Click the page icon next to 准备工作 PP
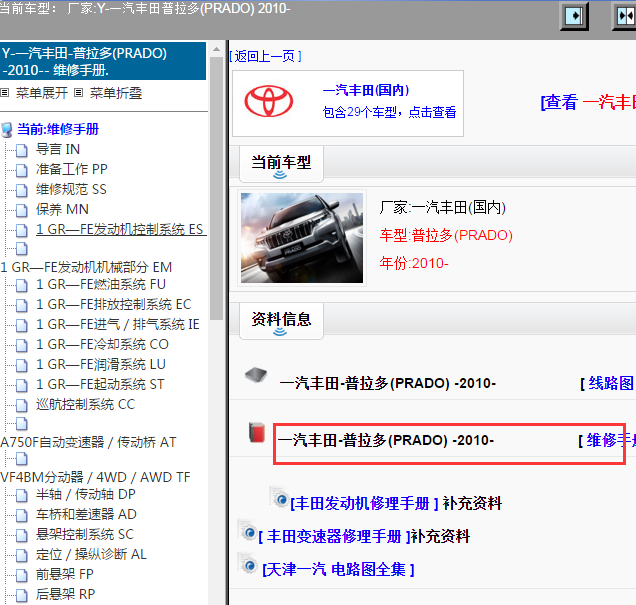The height and width of the screenshot is (605, 636). pos(22,170)
